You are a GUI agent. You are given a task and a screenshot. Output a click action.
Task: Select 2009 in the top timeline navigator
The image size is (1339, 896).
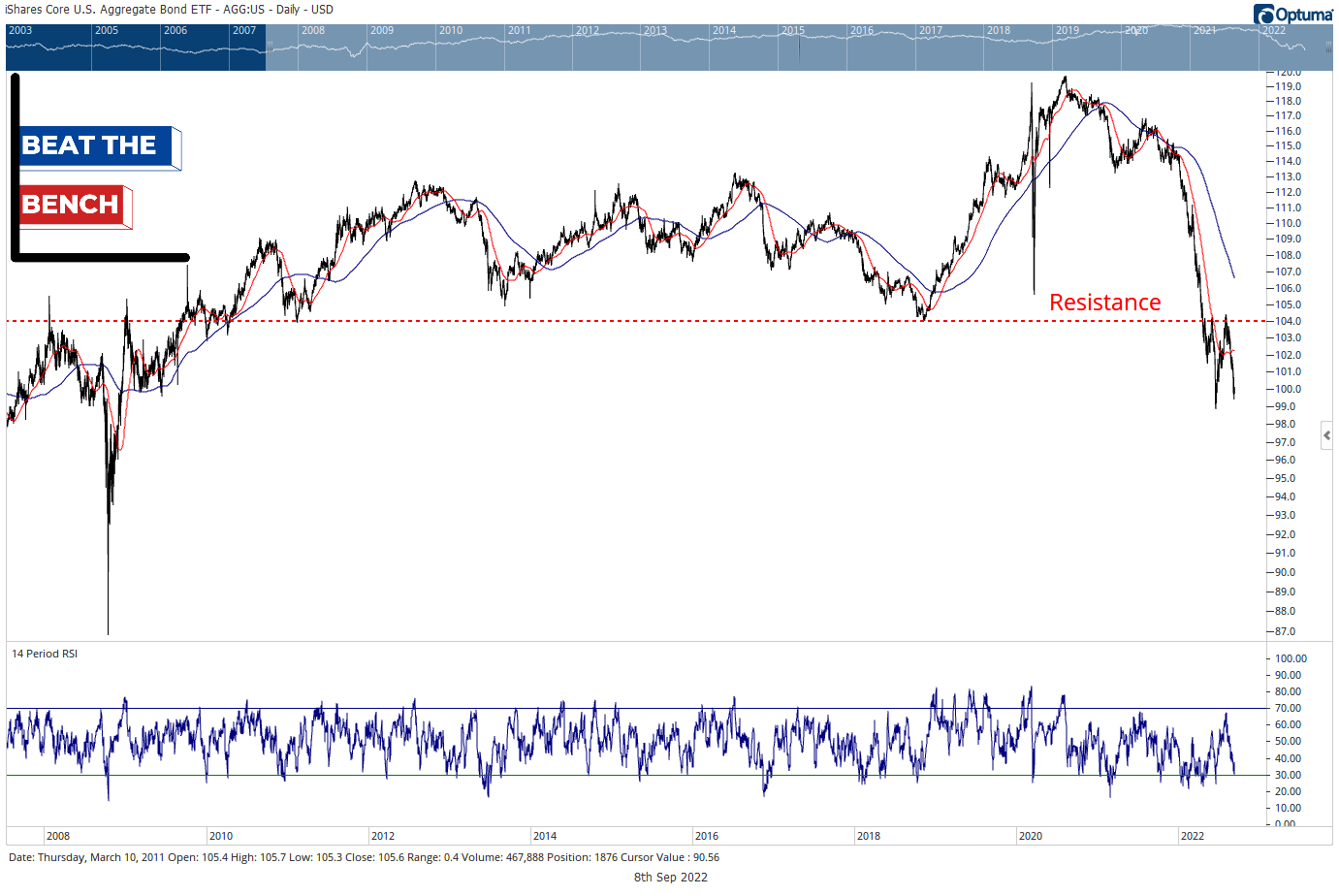[x=382, y=30]
